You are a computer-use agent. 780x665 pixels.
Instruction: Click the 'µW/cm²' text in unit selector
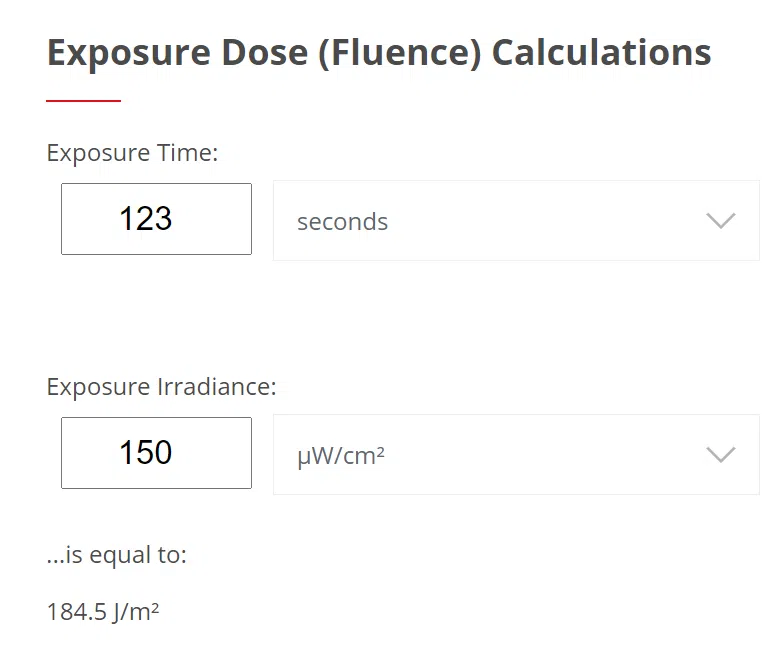click(x=341, y=456)
